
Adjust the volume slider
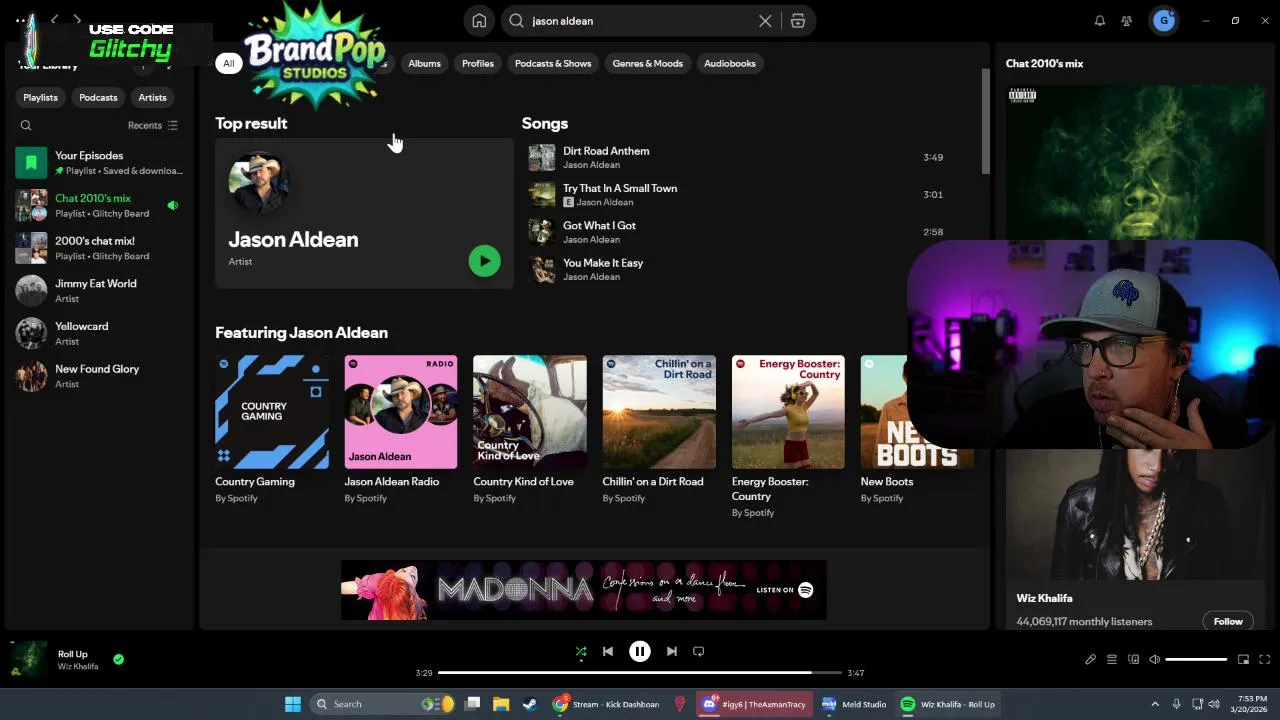click(x=1196, y=660)
